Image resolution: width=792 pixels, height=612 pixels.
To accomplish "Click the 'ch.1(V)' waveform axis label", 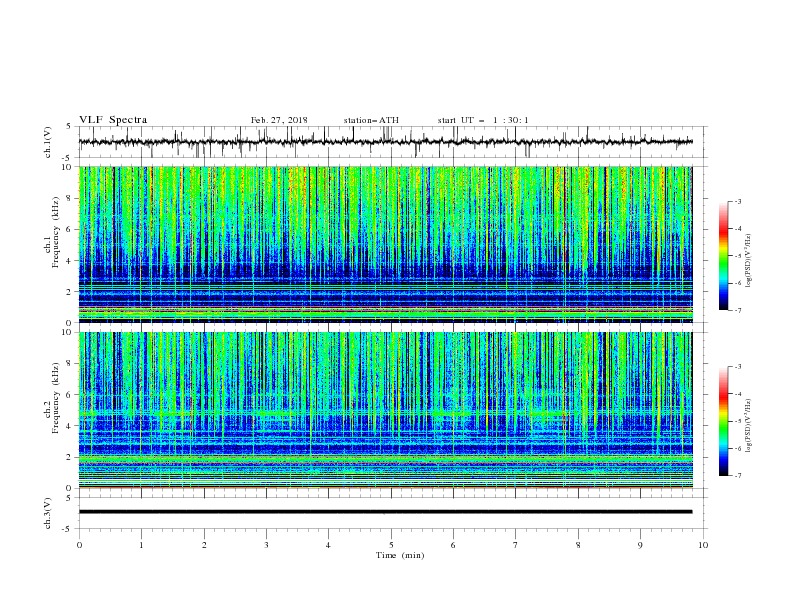I will tap(48, 142).
